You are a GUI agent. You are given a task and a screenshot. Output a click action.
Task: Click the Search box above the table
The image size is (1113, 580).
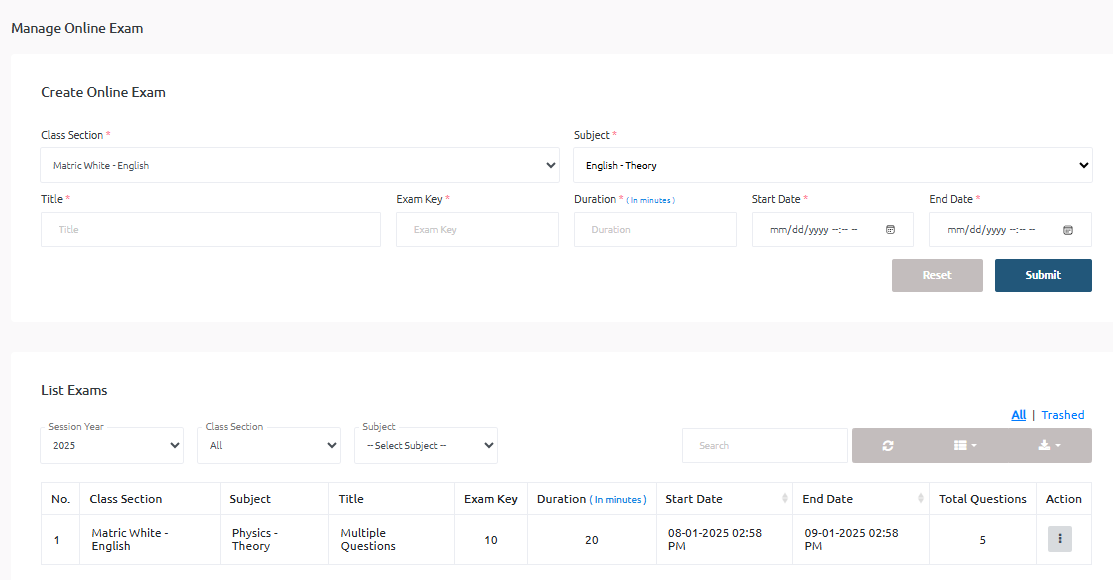point(764,446)
